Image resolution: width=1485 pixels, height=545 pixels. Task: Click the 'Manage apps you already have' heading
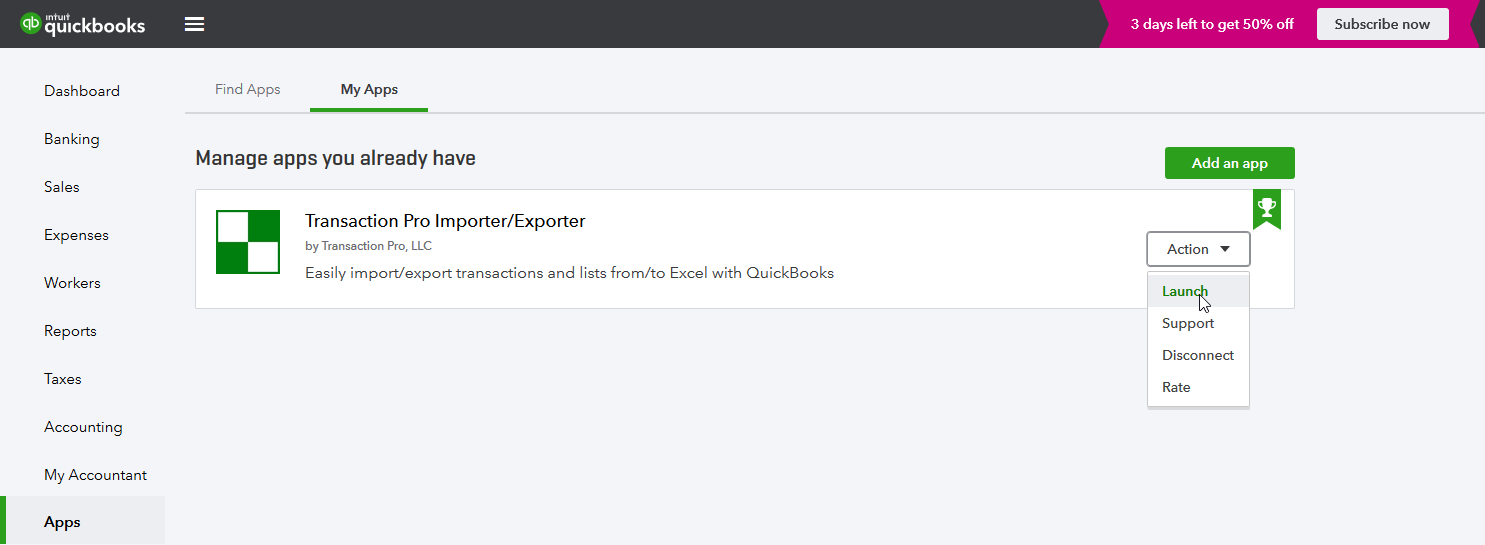click(336, 158)
